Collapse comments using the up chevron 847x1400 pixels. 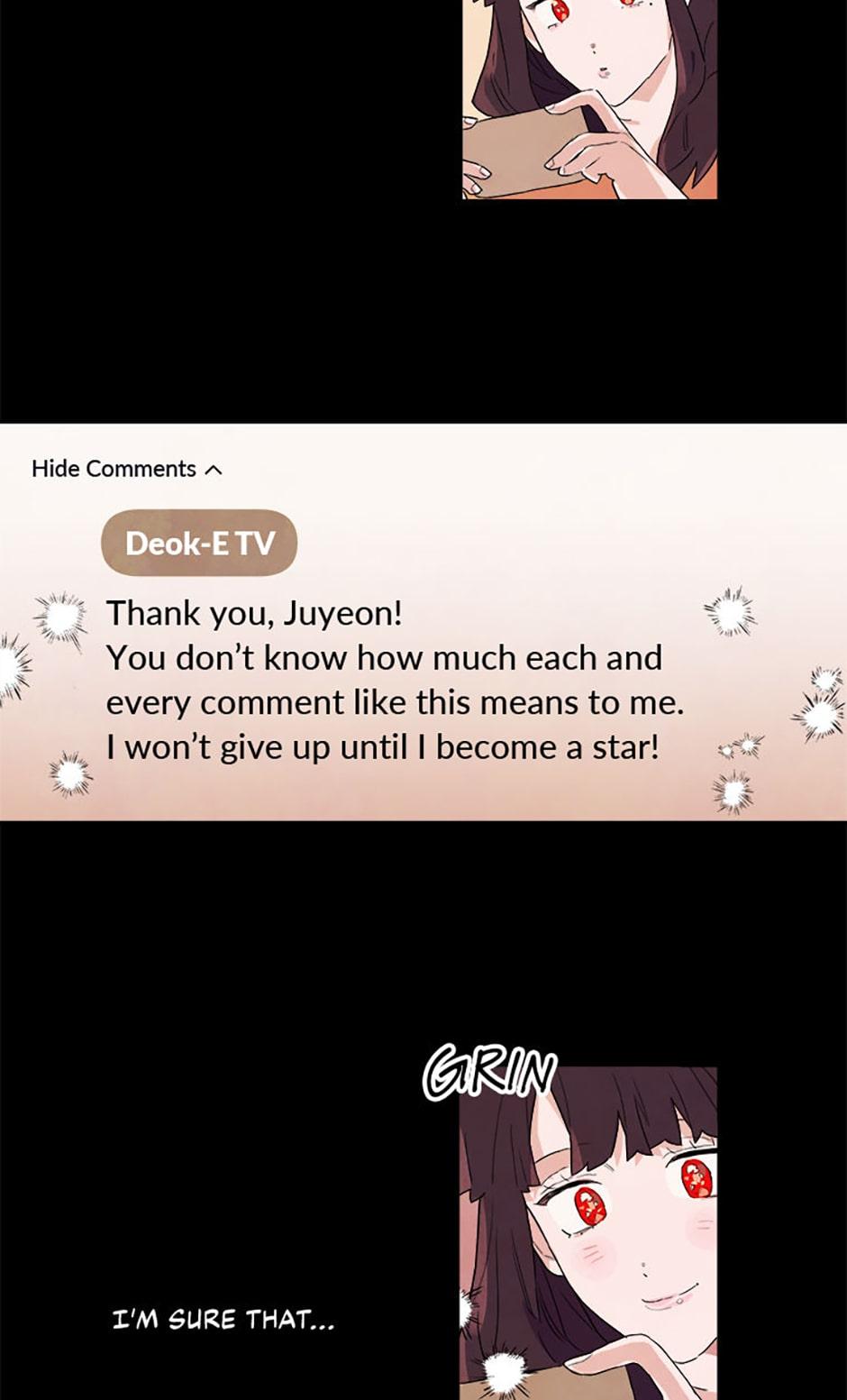pyautogui.click(x=214, y=470)
